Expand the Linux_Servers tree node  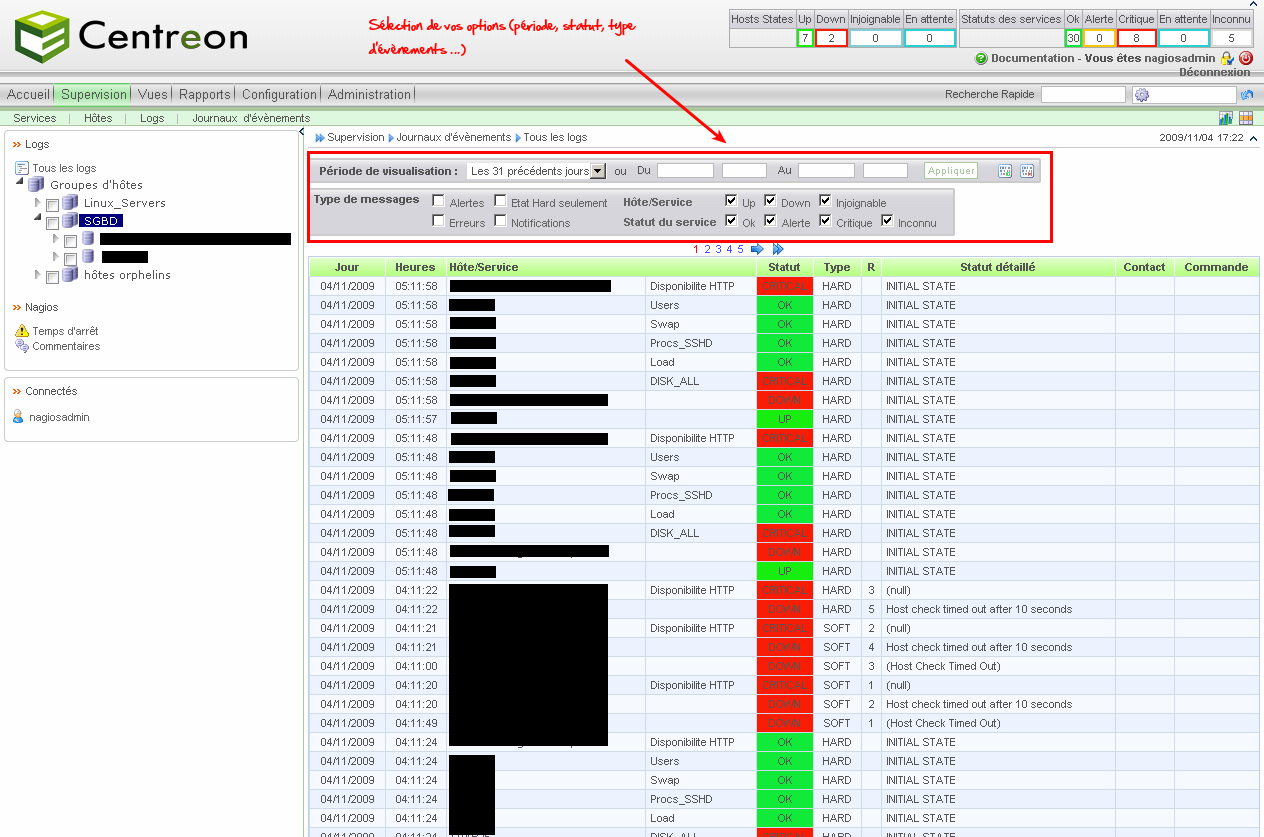(38, 203)
